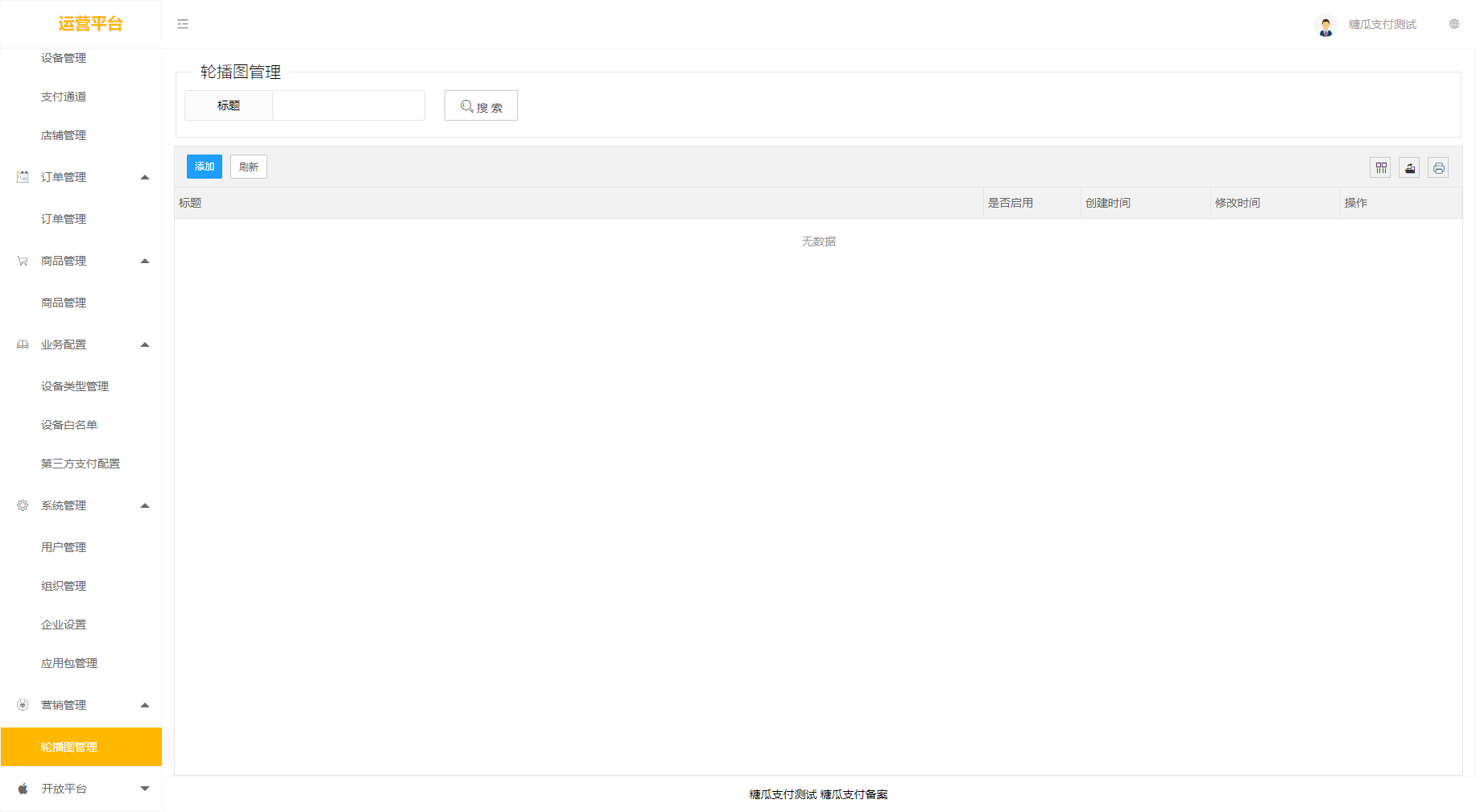Click the 标题 search input field

[348, 105]
